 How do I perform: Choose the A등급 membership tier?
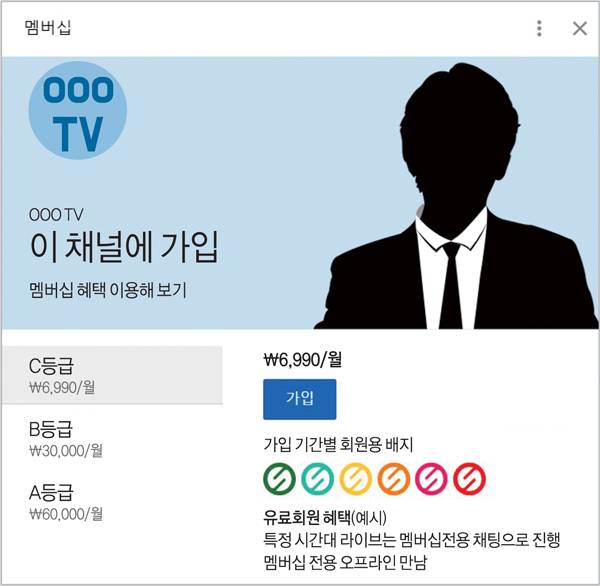[112, 502]
